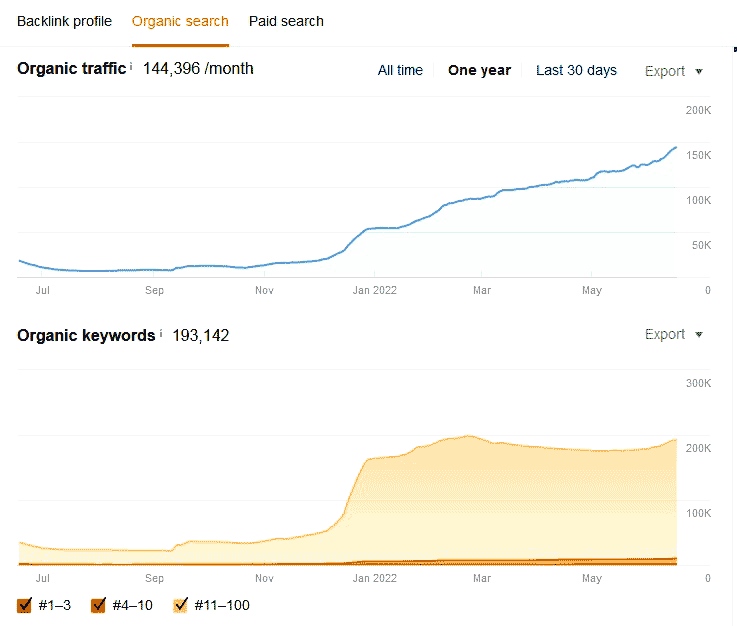737x626 pixels.
Task: Click the Organic traffic heading
Action: point(72,68)
